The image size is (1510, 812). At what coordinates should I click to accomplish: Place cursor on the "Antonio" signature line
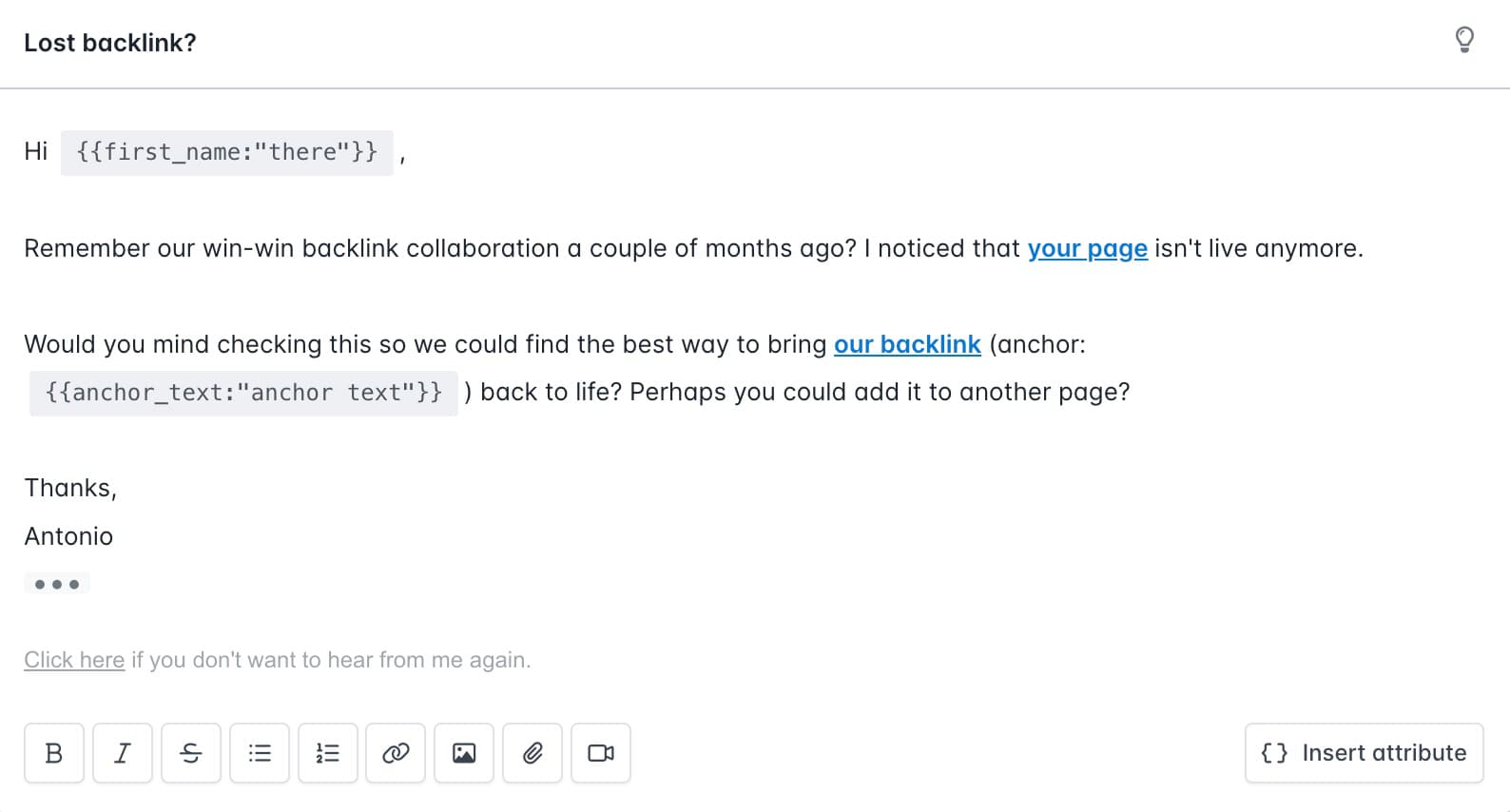pos(68,536)
